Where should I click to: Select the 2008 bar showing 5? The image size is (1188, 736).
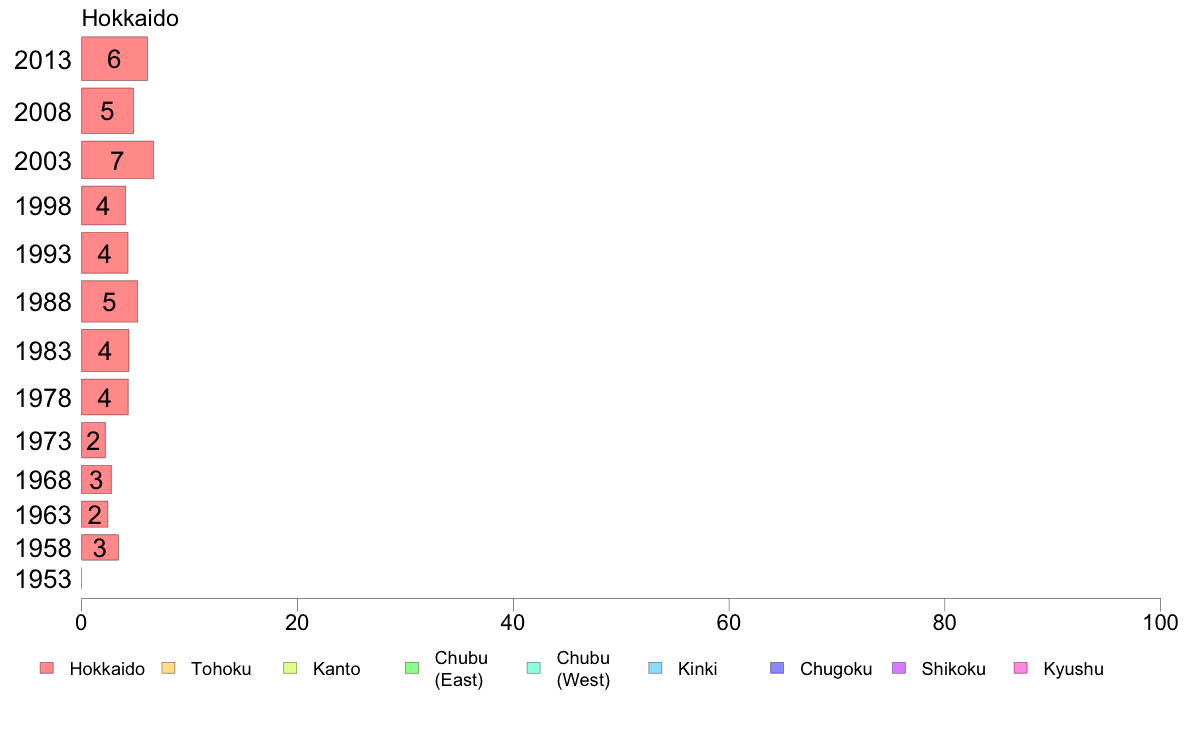(108, 111)
